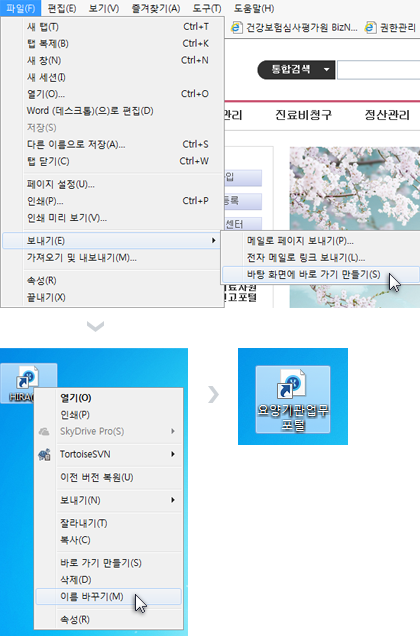
Task: Select the 요양기관업무포털 desktop shortcut
Action: coord(293,400)
